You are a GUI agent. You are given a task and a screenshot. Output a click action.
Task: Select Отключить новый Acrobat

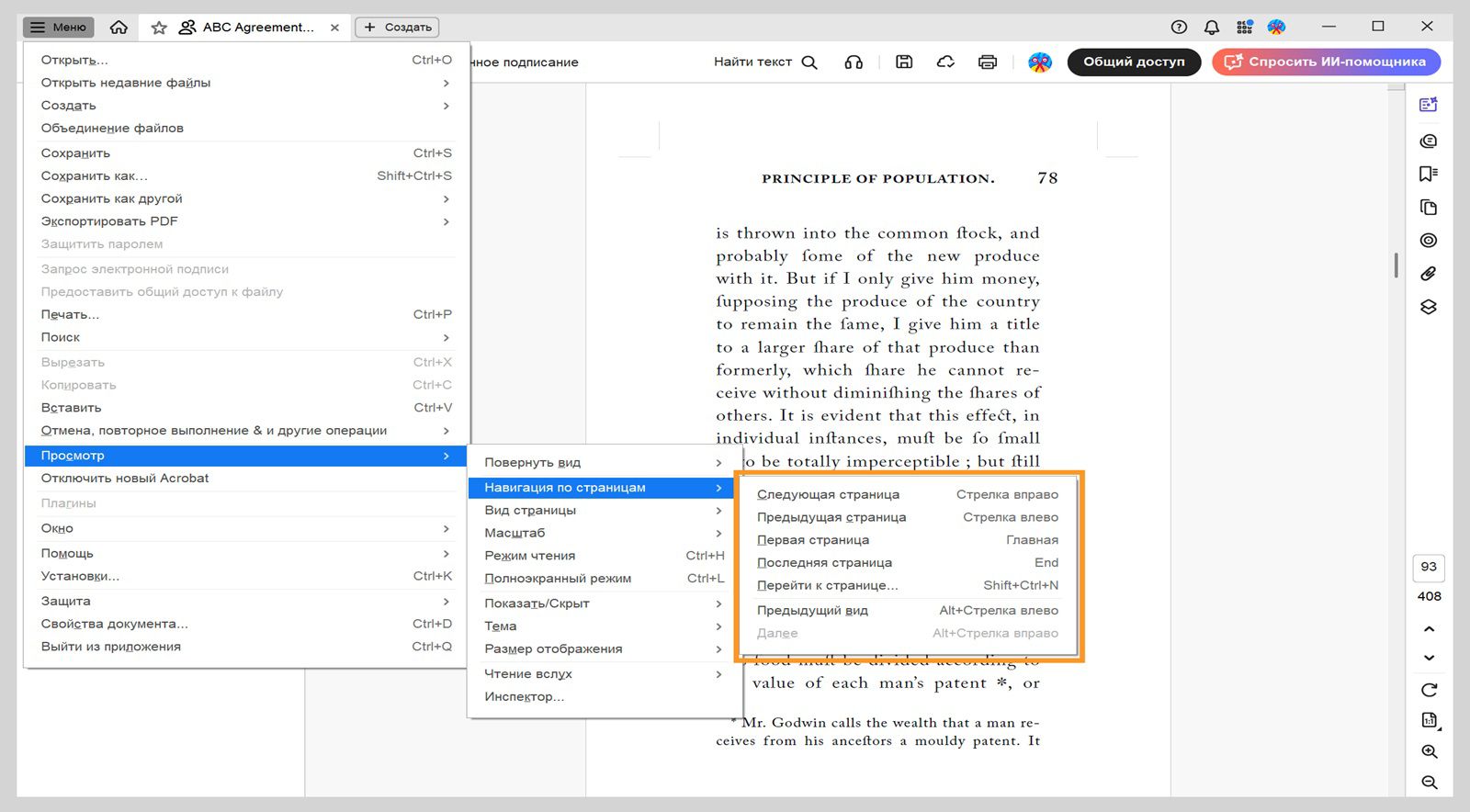point(246,479)
